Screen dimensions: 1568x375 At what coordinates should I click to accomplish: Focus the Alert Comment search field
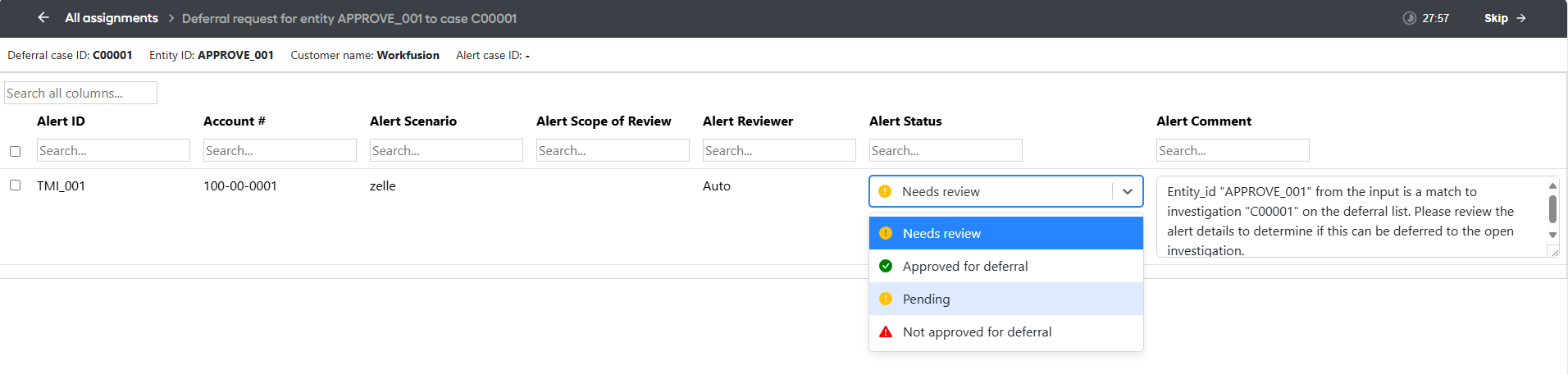tap(1233, 150)
